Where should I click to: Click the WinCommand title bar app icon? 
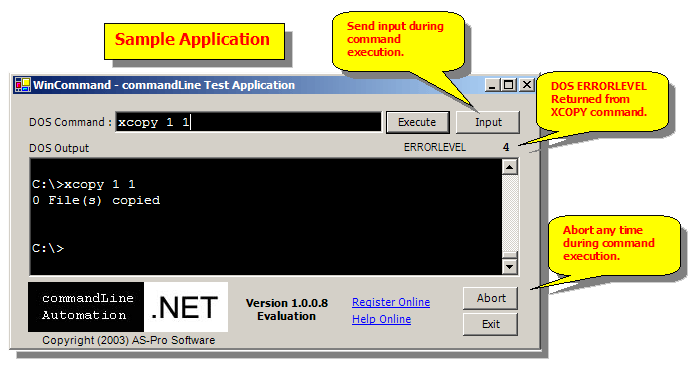[x=22, y=84]
